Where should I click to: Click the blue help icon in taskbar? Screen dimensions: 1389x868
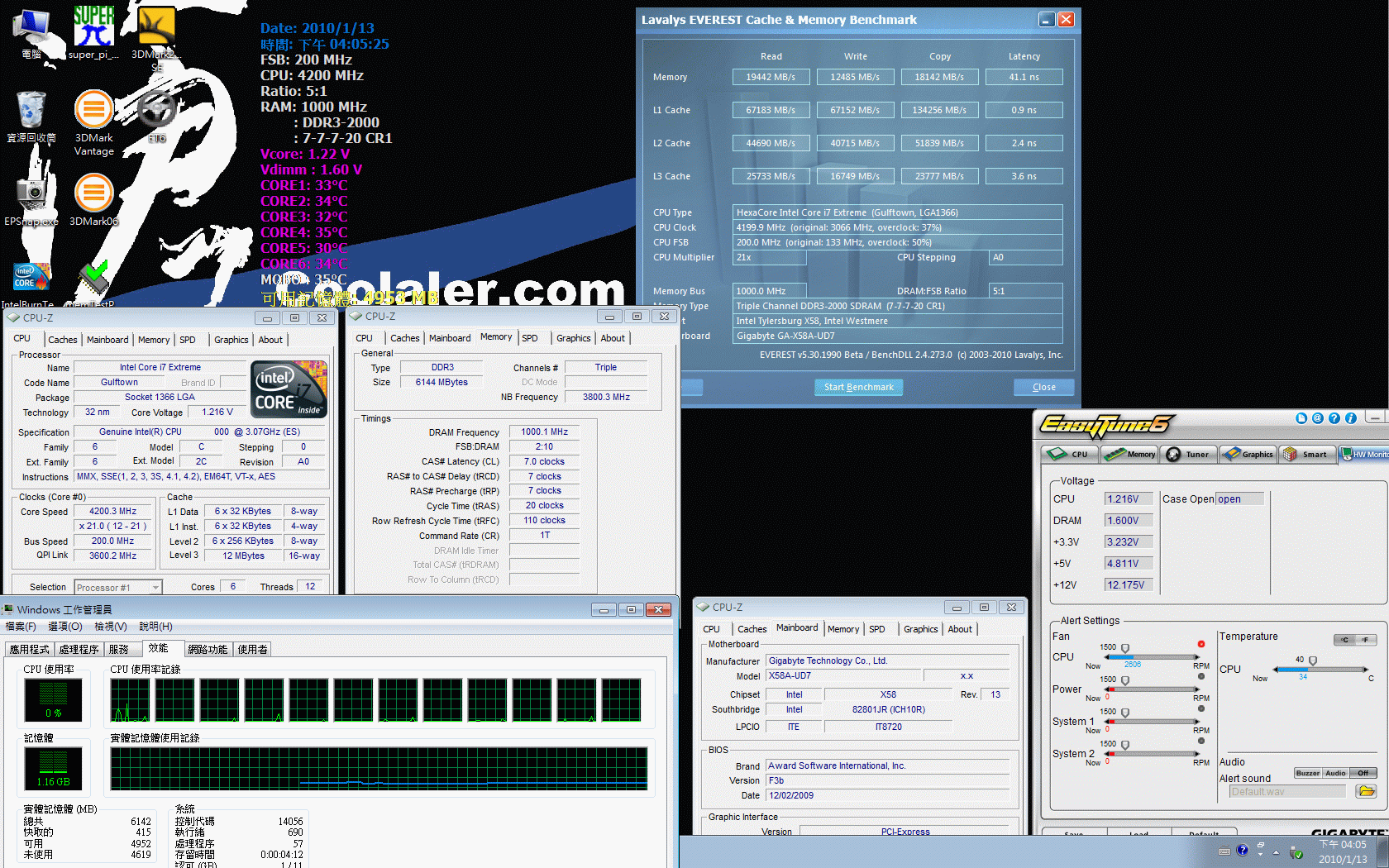tap(1242, 850)
